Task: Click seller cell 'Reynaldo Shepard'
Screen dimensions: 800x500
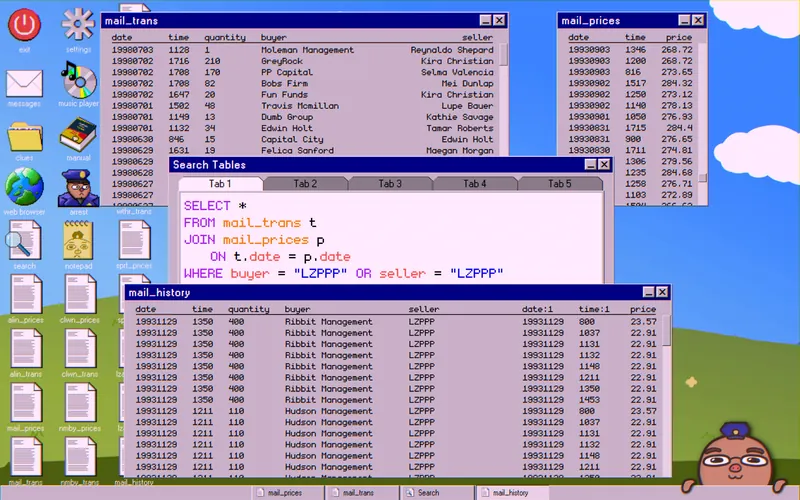Action: [x=452, y=50]
